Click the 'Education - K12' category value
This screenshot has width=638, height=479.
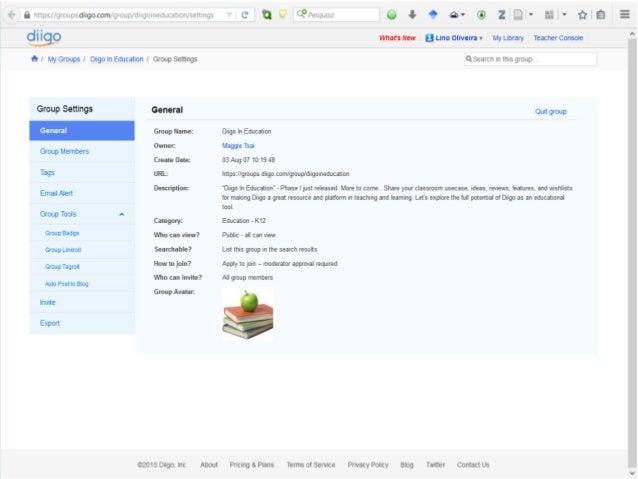coord(244,221)
